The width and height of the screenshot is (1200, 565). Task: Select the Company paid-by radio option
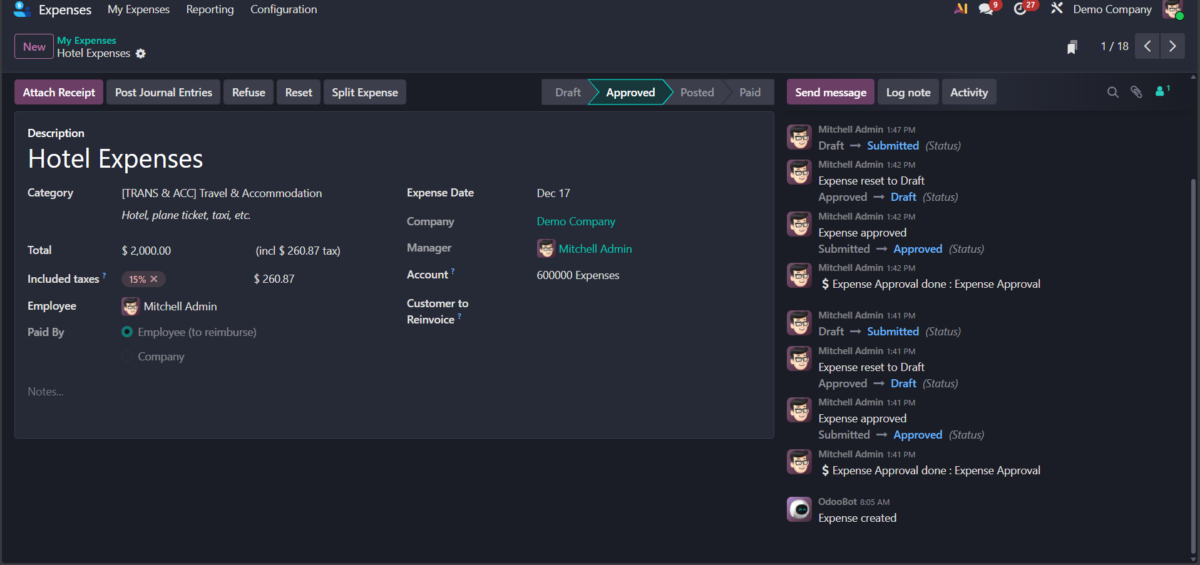click(127, 357)
